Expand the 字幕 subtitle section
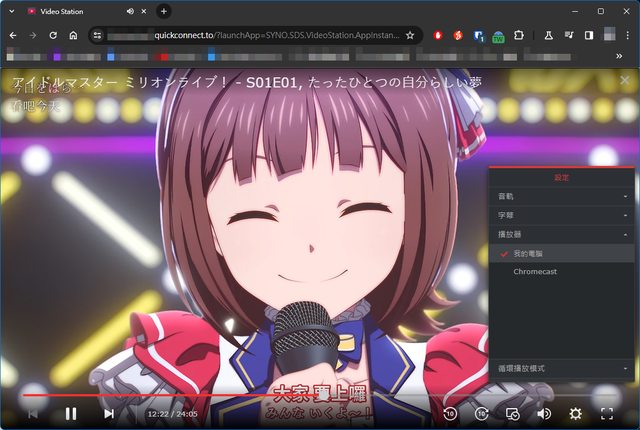 click(561, 214)
